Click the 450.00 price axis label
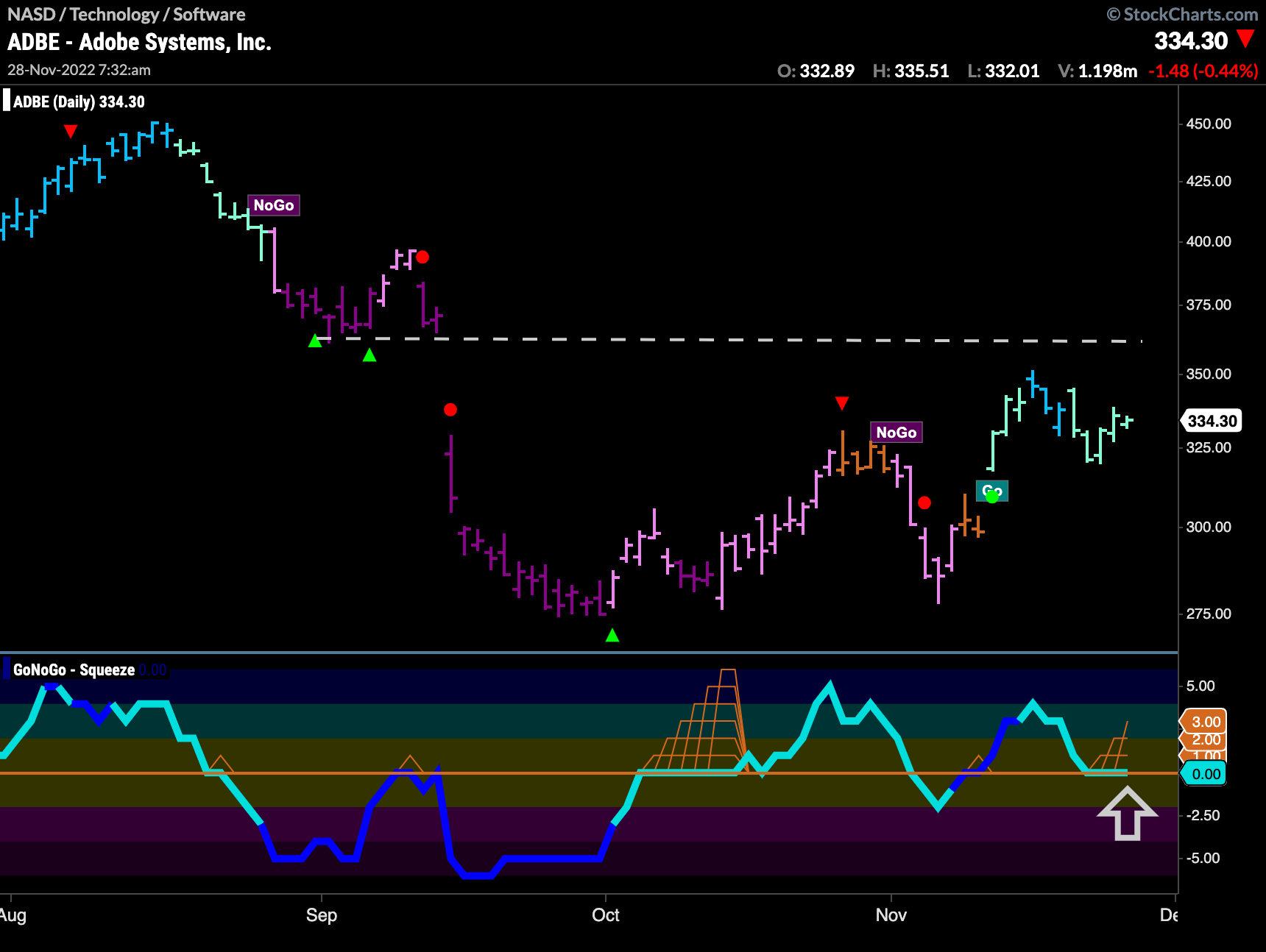1266x952 pixels. point(1209,124)
